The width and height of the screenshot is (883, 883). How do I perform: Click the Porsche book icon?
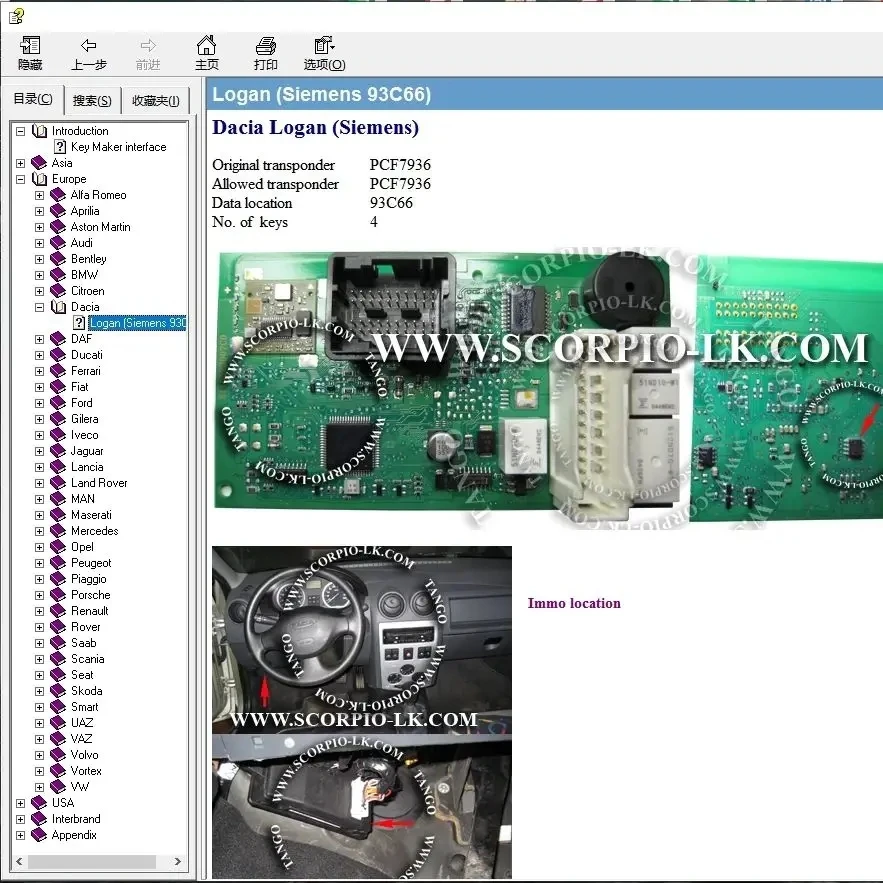[58, 595]
